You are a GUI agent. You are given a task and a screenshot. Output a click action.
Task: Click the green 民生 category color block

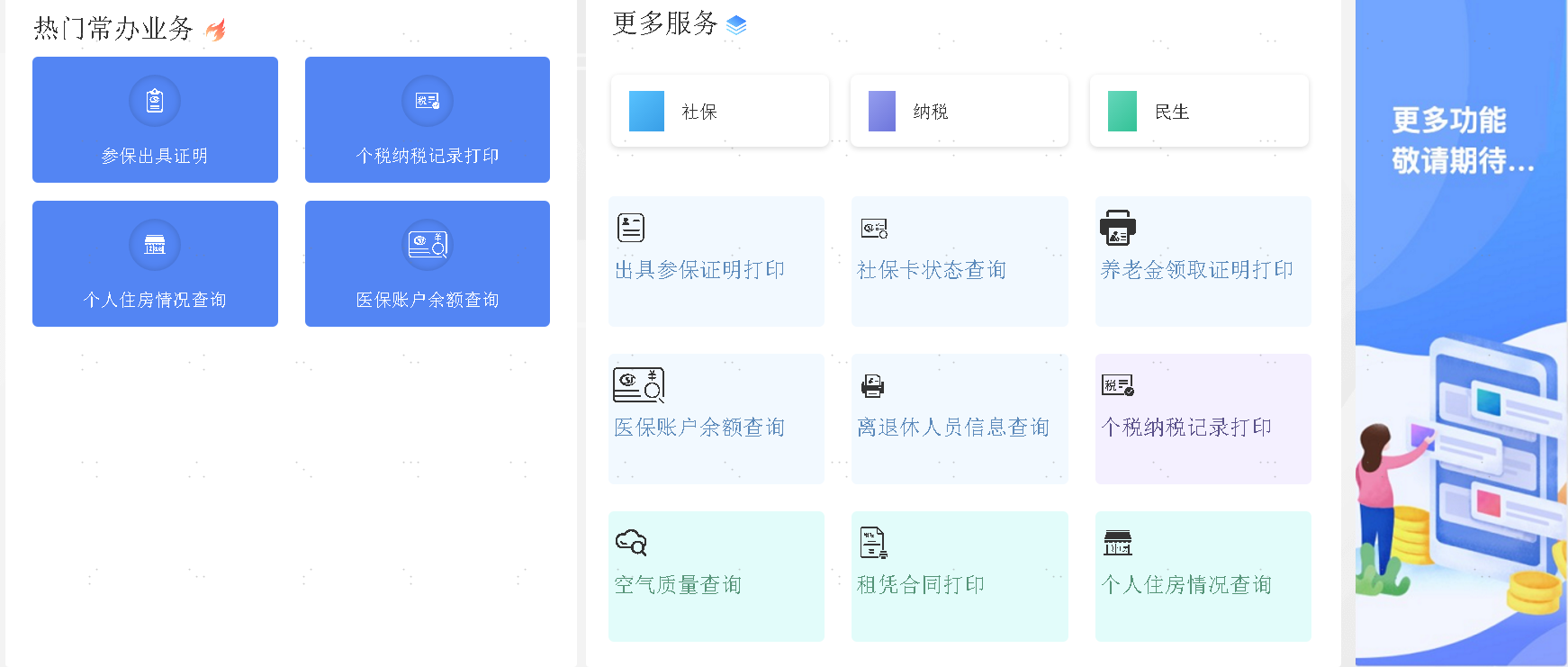tap(1122, 112)
